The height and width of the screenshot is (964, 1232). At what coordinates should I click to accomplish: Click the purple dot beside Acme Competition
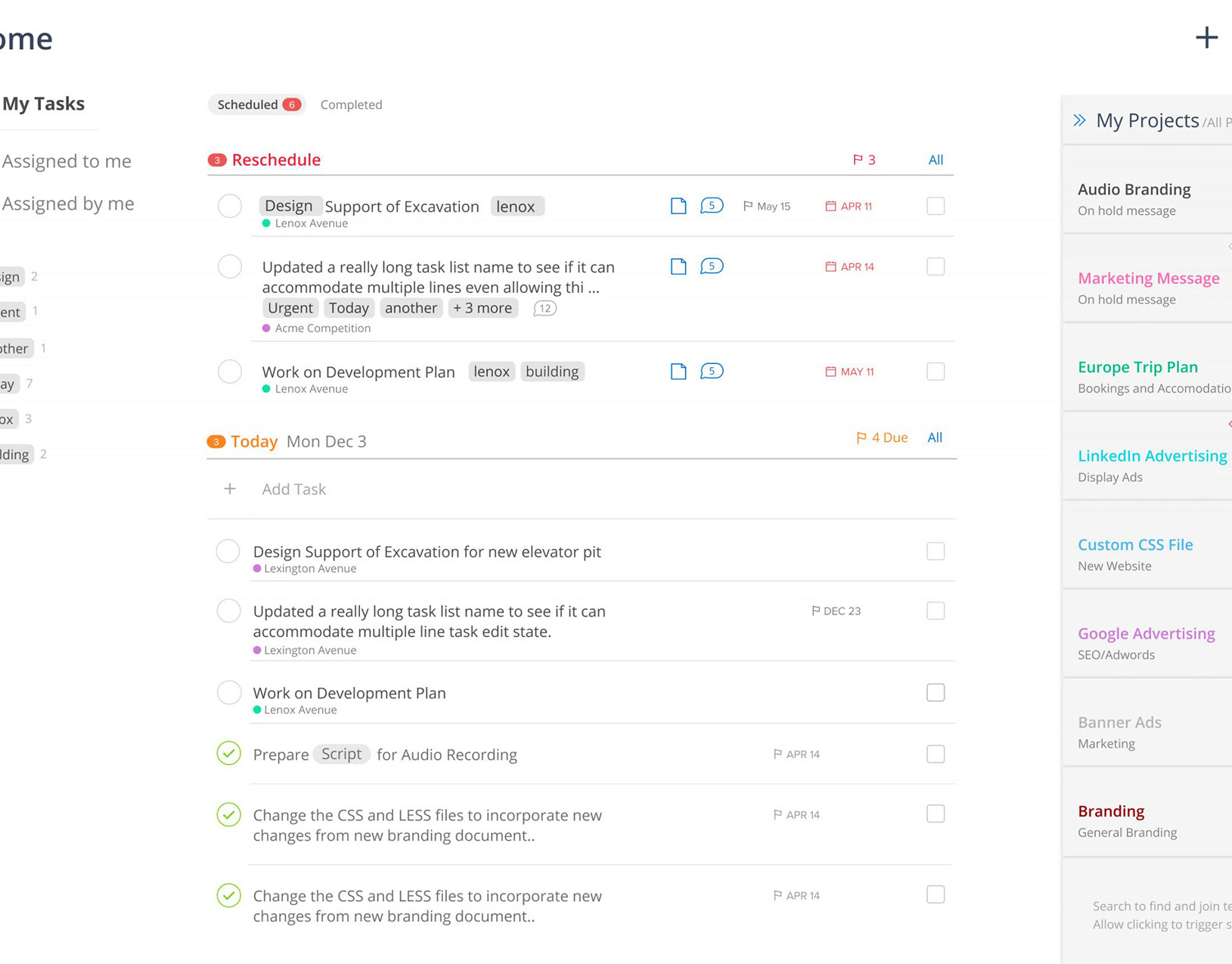coord(266,328)
